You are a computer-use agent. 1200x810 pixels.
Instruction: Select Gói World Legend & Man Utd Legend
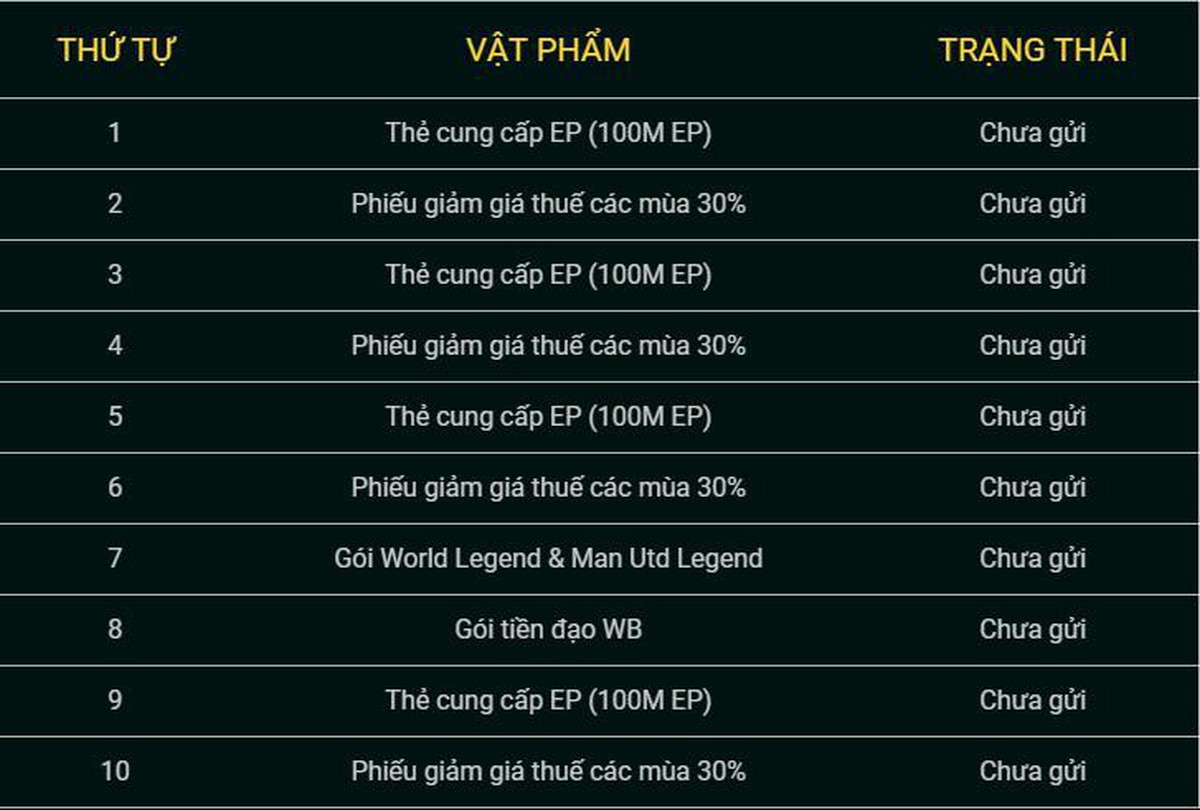point(548,559)
